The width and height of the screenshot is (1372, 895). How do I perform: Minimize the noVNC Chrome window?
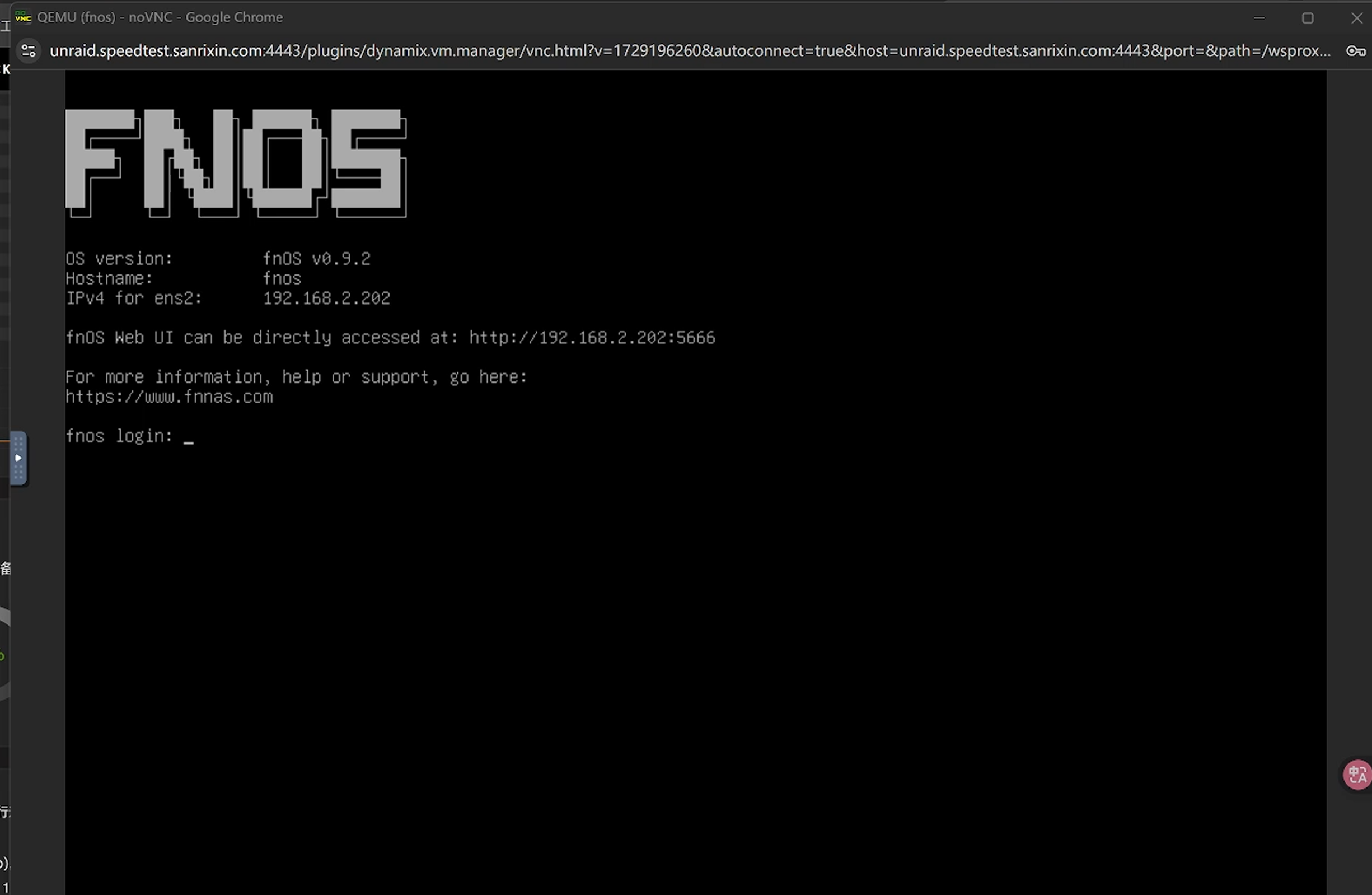(1259, 18)
